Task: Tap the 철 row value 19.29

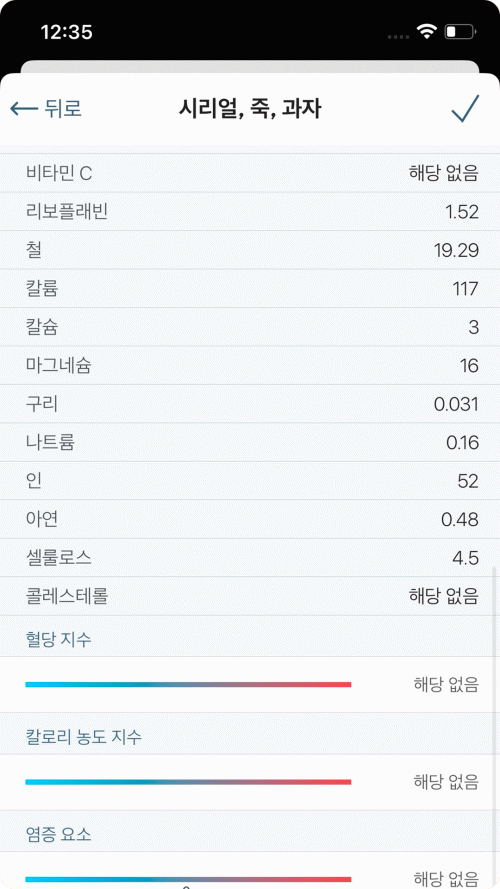Action: [x=456, y=251]
